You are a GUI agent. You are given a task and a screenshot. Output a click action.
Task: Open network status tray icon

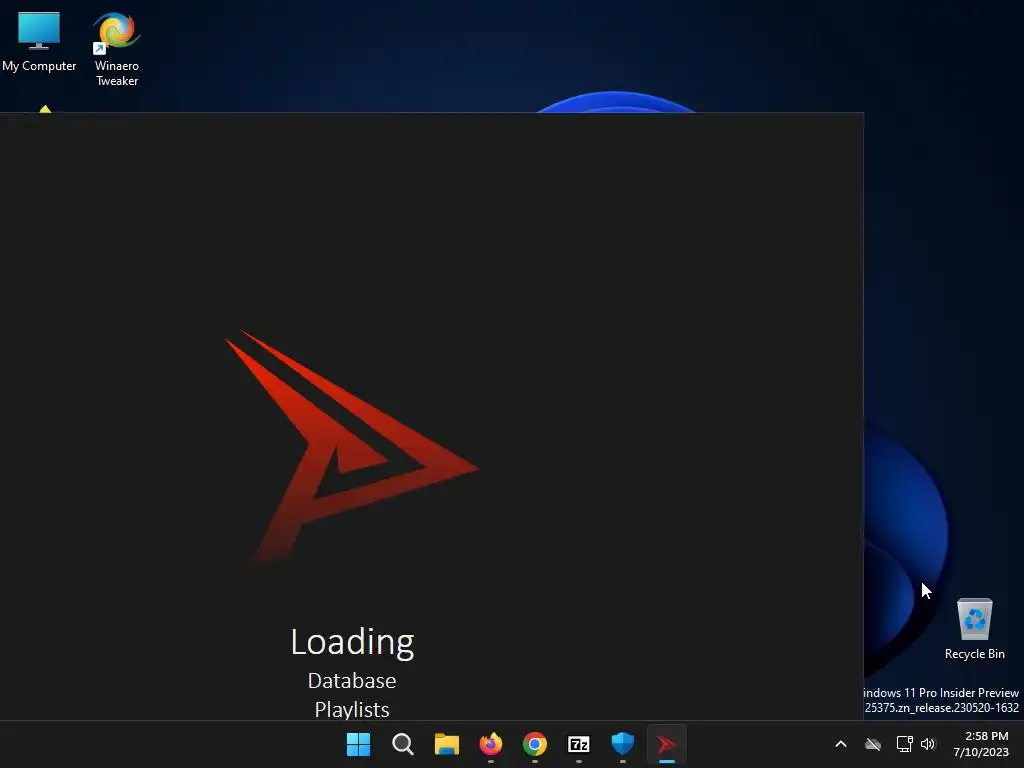[904, 744]
